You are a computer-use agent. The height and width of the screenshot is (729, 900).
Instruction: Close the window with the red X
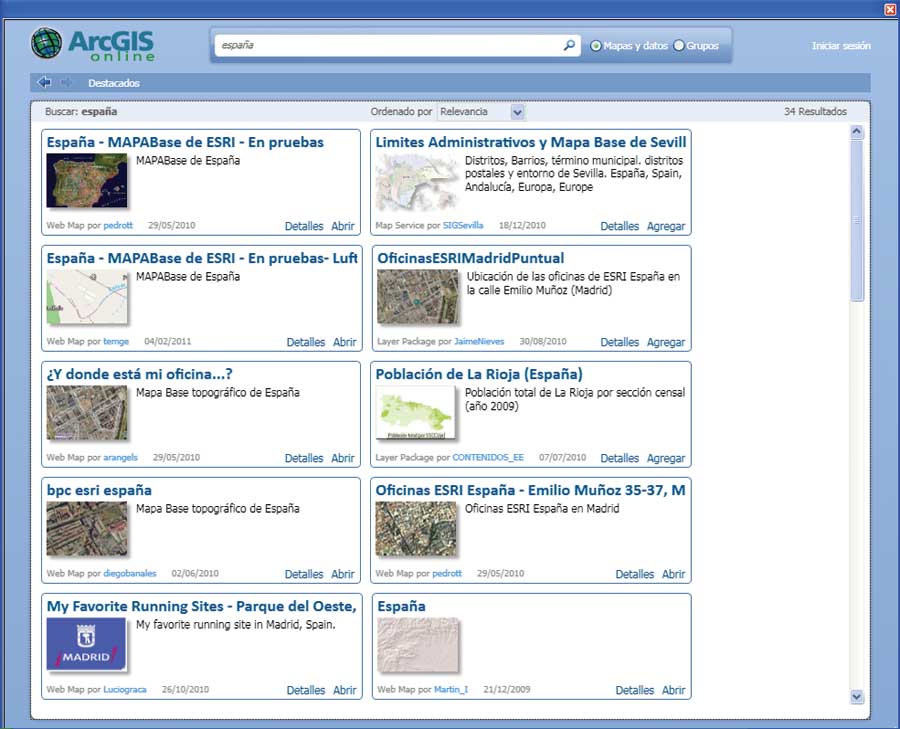[x=890, y=9]
